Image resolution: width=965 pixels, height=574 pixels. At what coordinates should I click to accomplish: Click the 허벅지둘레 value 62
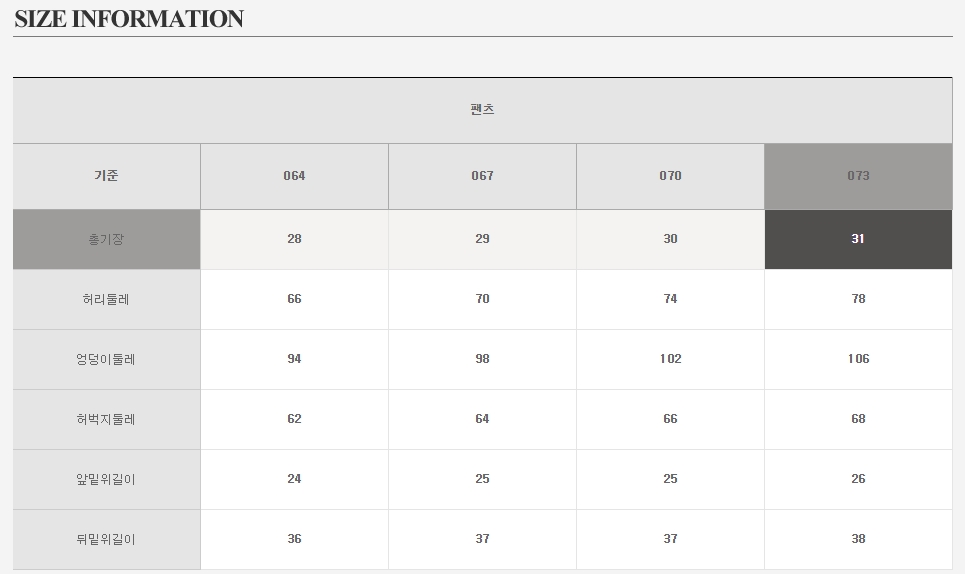[294, 419]
